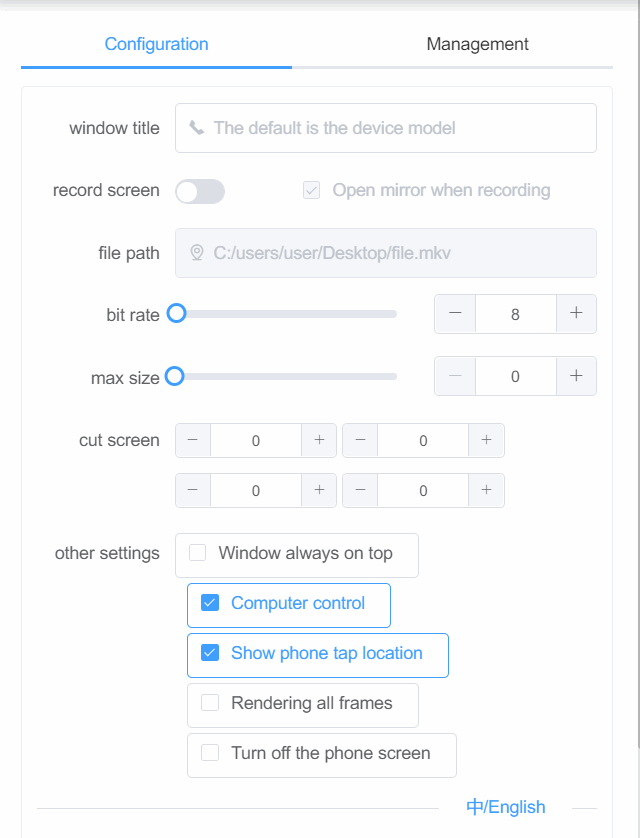
Task: Check Window always on top
Action: pyautogui.click(x=197, y=553)
